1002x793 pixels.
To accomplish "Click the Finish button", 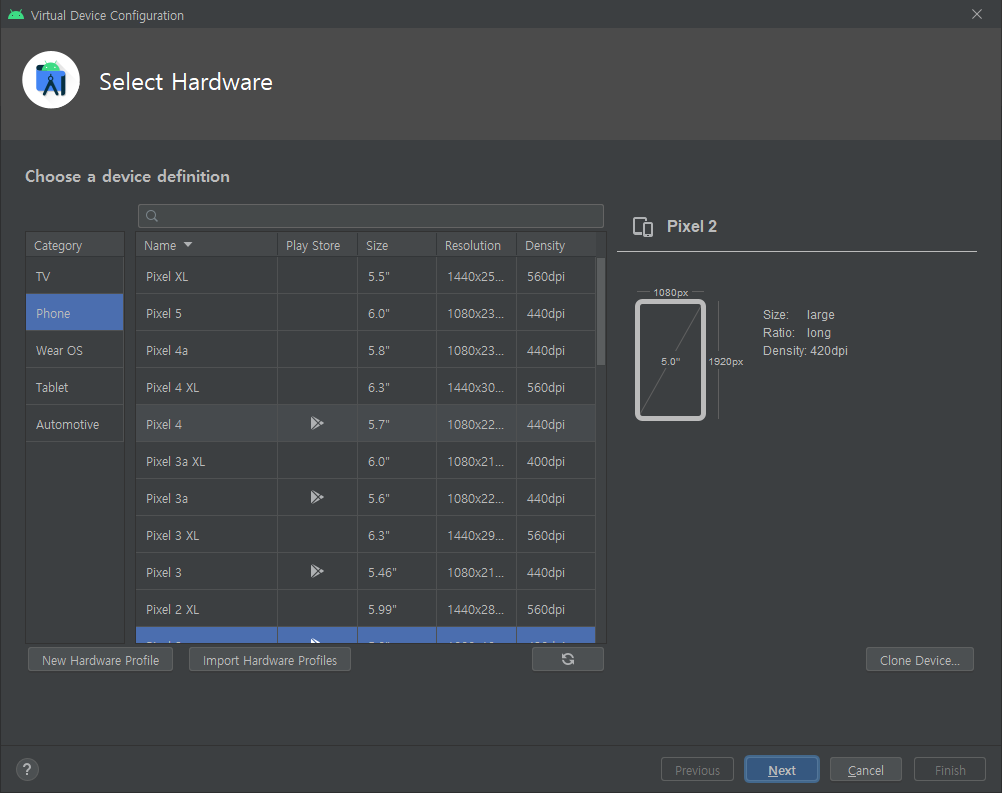I will point(950,770).
